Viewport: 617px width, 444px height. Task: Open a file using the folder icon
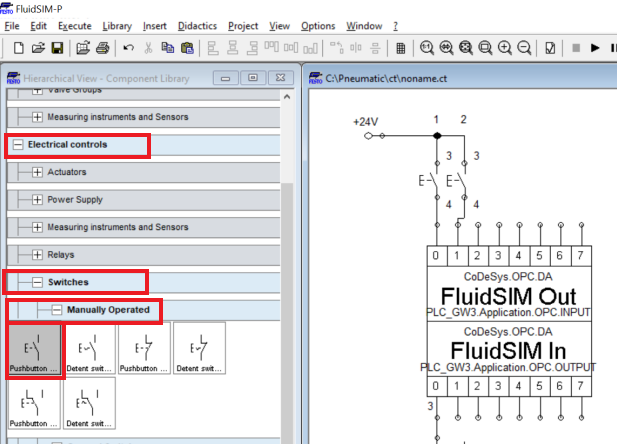[38, 48]
